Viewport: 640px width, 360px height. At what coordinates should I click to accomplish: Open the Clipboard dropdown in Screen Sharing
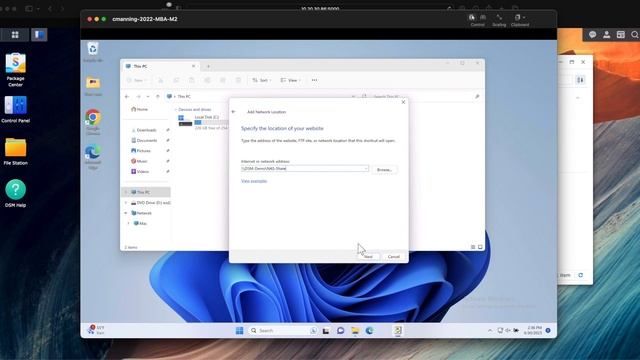pos(520,20)
